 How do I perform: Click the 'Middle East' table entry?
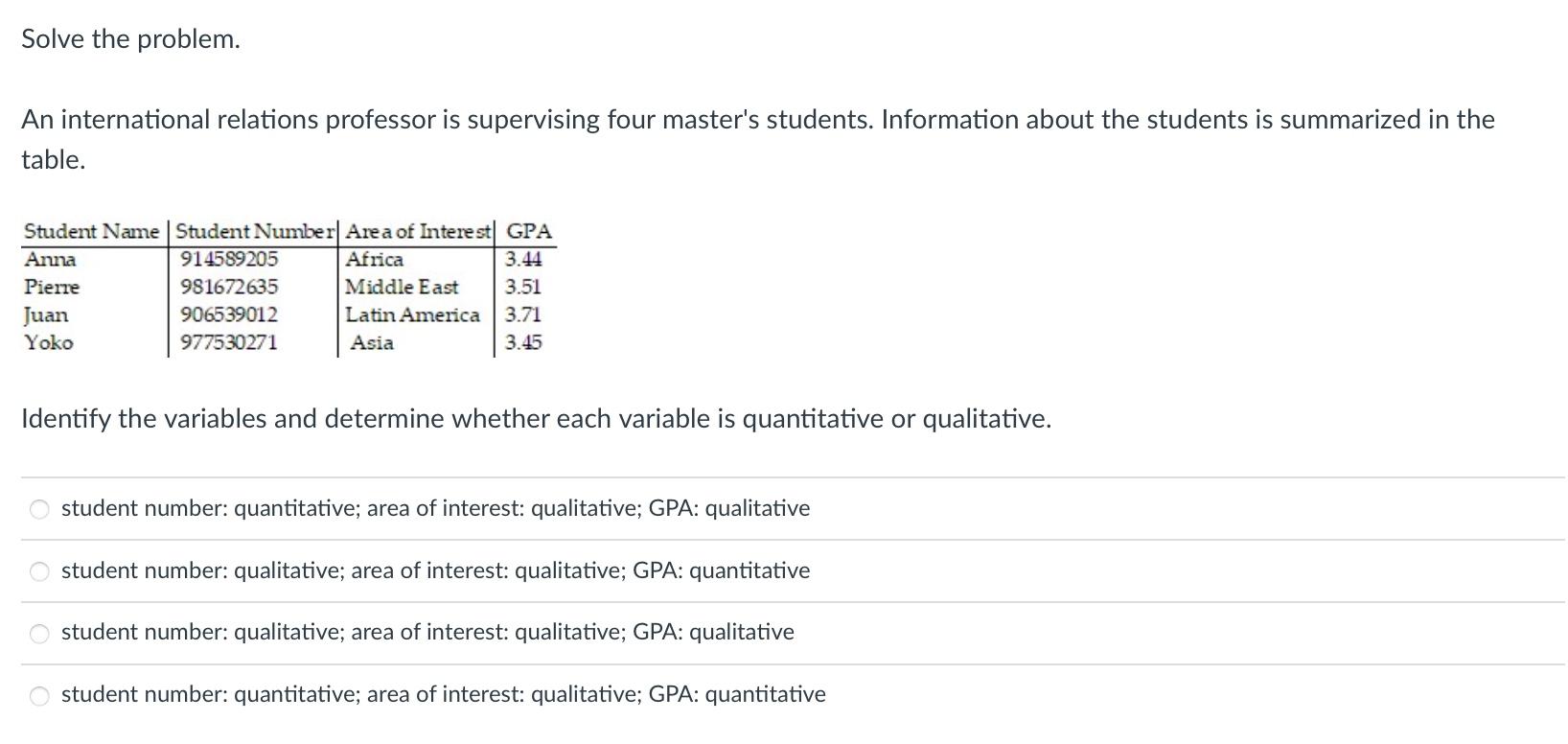pyautogui.click(x=402, y=287)
